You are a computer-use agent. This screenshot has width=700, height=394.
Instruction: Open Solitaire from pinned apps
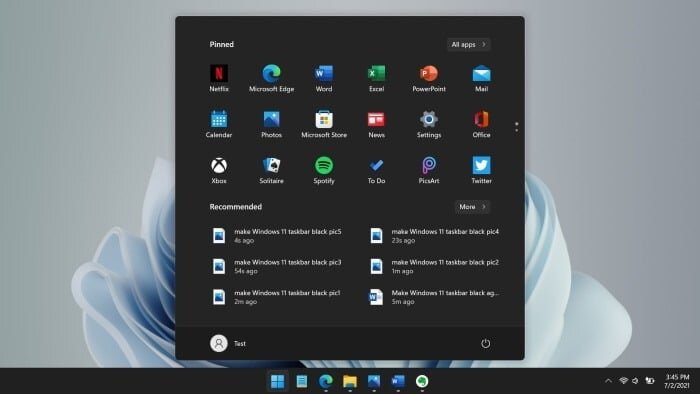[271, 170]
